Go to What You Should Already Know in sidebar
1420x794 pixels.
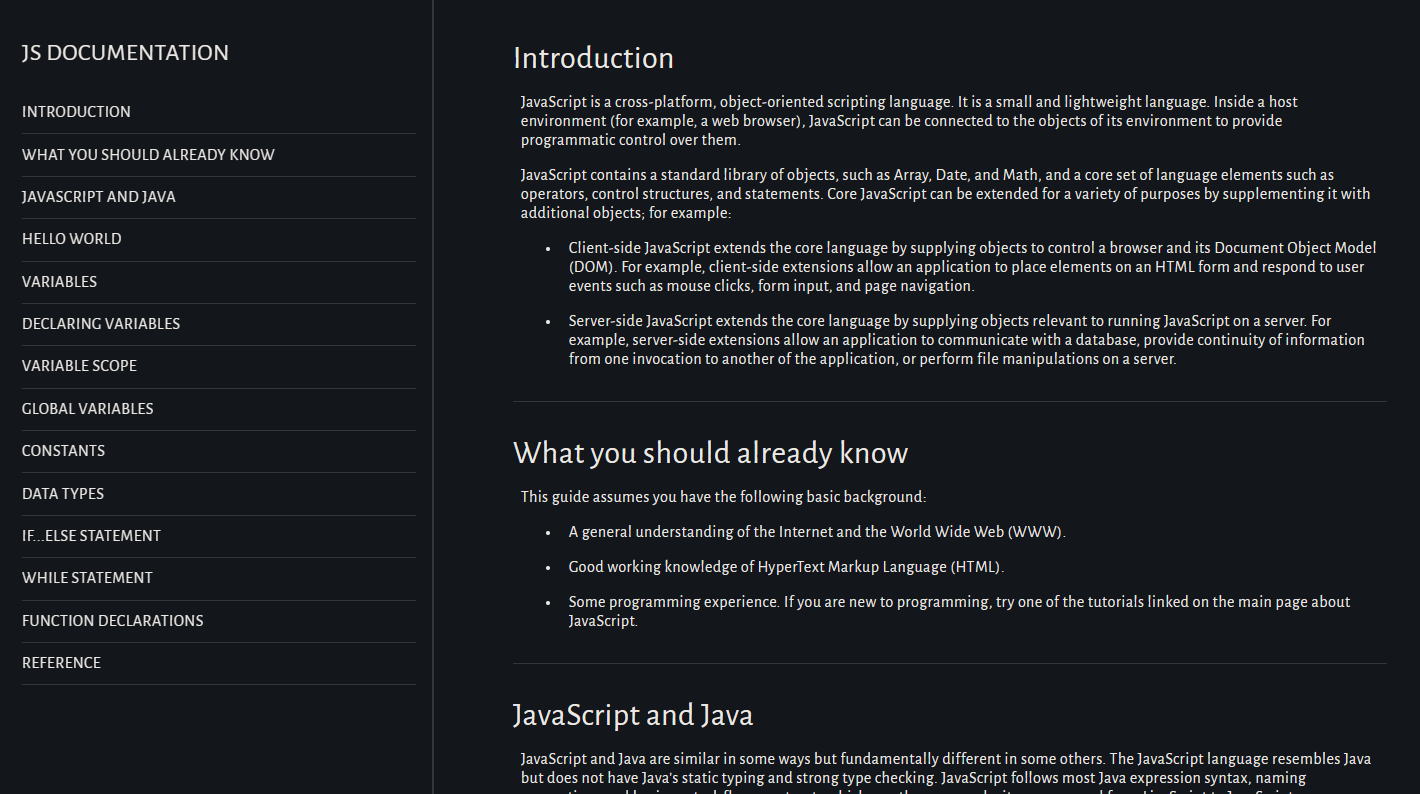click(x=148, y=155)
